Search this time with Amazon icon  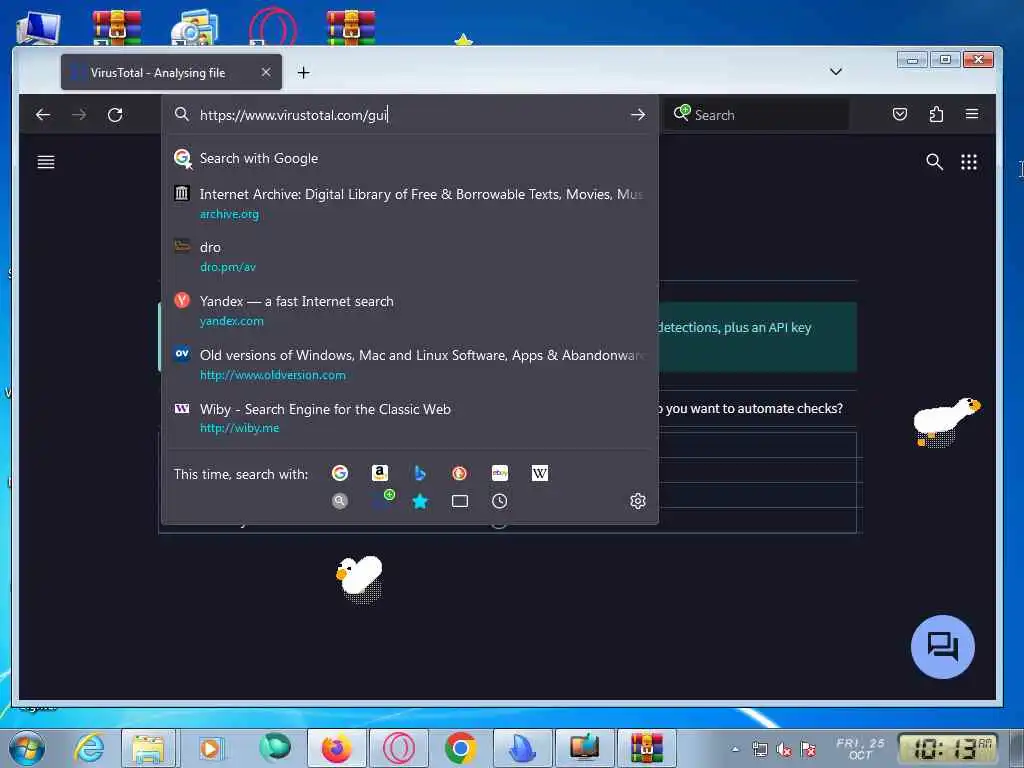coord(379,473)
